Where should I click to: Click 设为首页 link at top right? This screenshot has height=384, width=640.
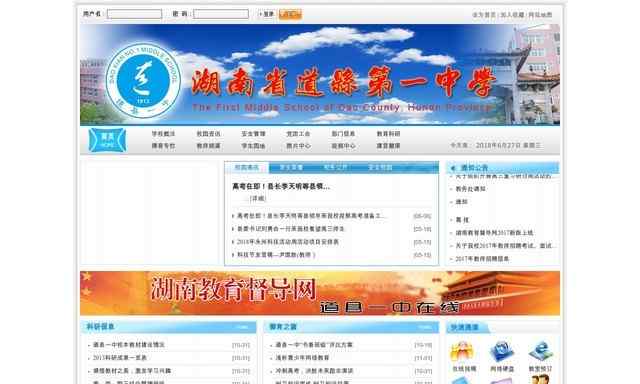[484, 15]
